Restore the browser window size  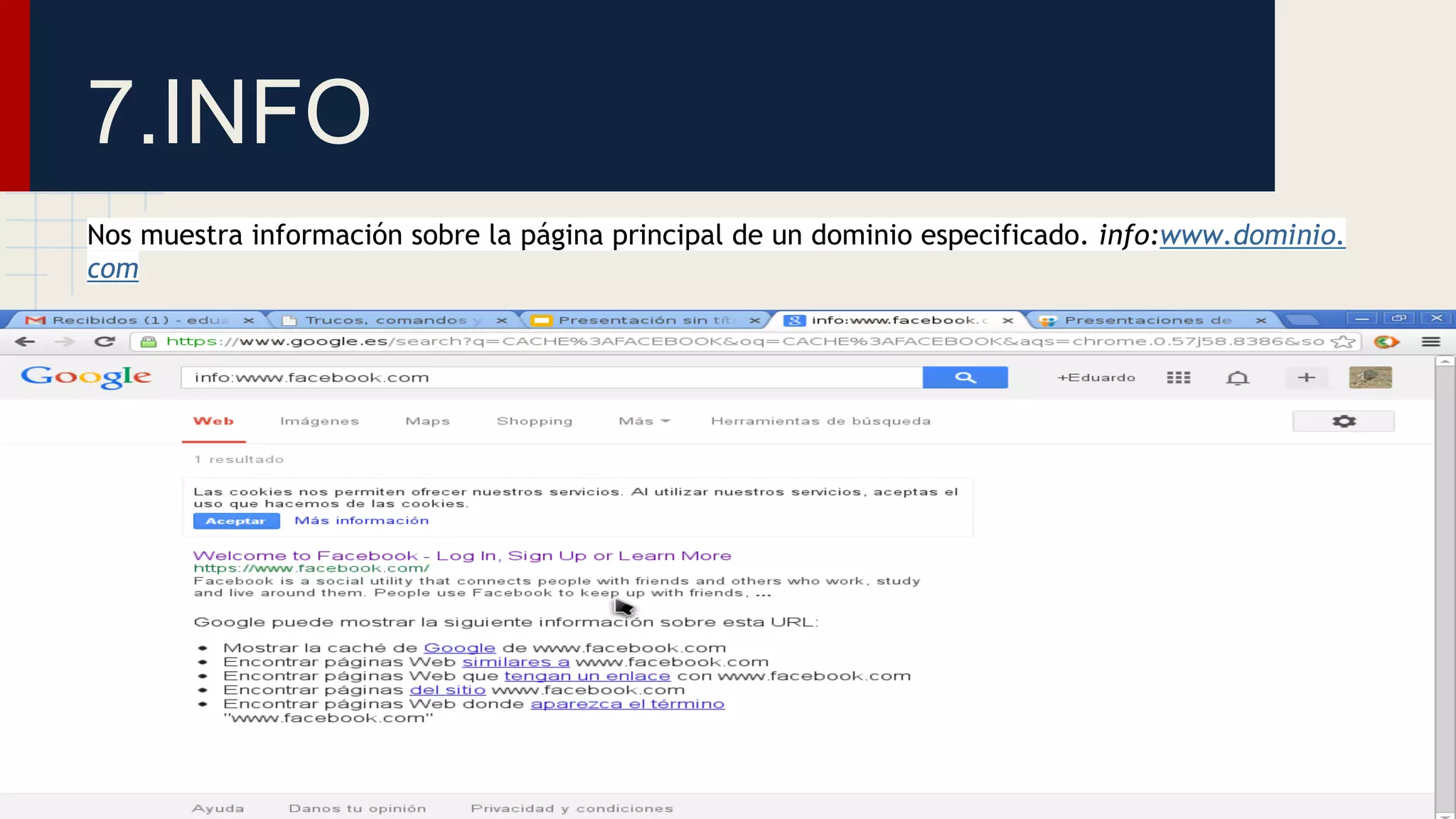pyautogui.click(x=1398, y=318)
